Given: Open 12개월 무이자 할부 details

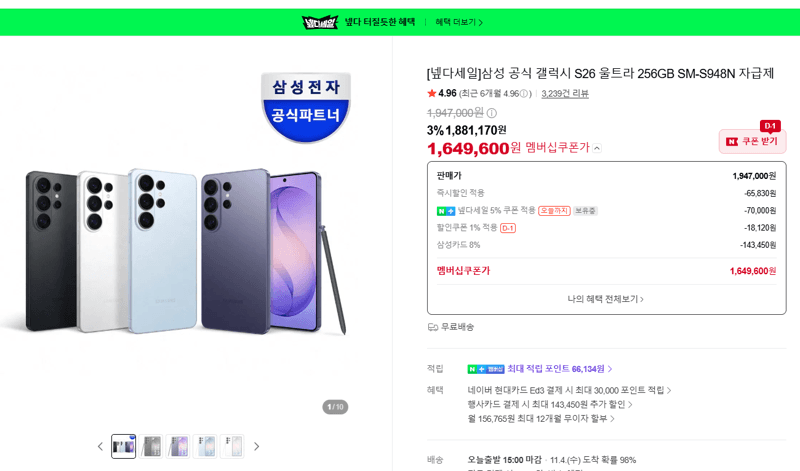Looking at the screenshot, I should [541, 419].
